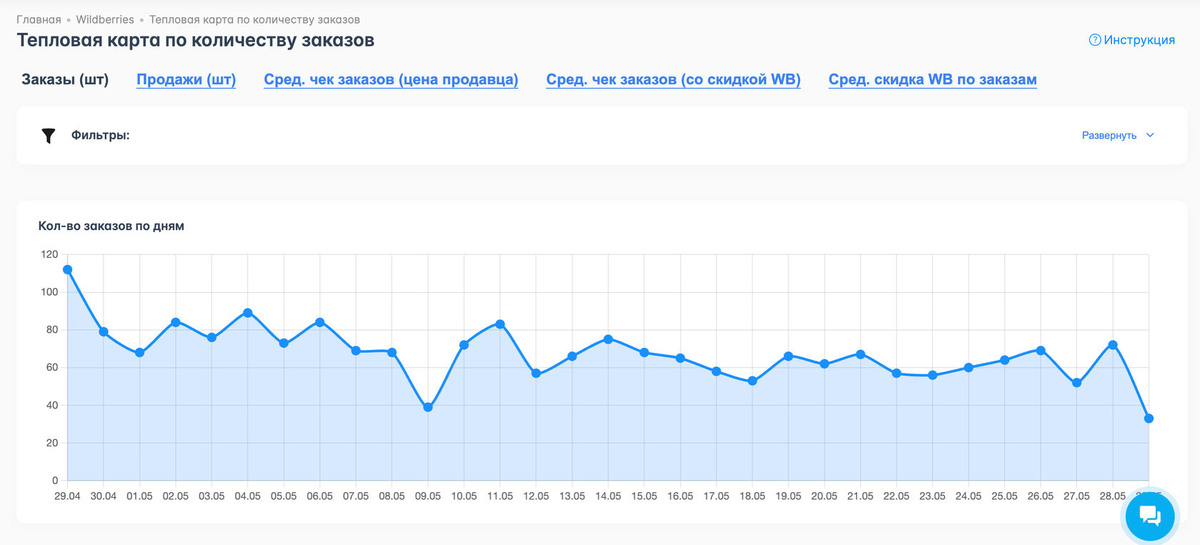Open Сред. чек заказов (со скидкой WB) tab
The height and width of the screenshot is (545, 1200).
[x=673, y=80]
